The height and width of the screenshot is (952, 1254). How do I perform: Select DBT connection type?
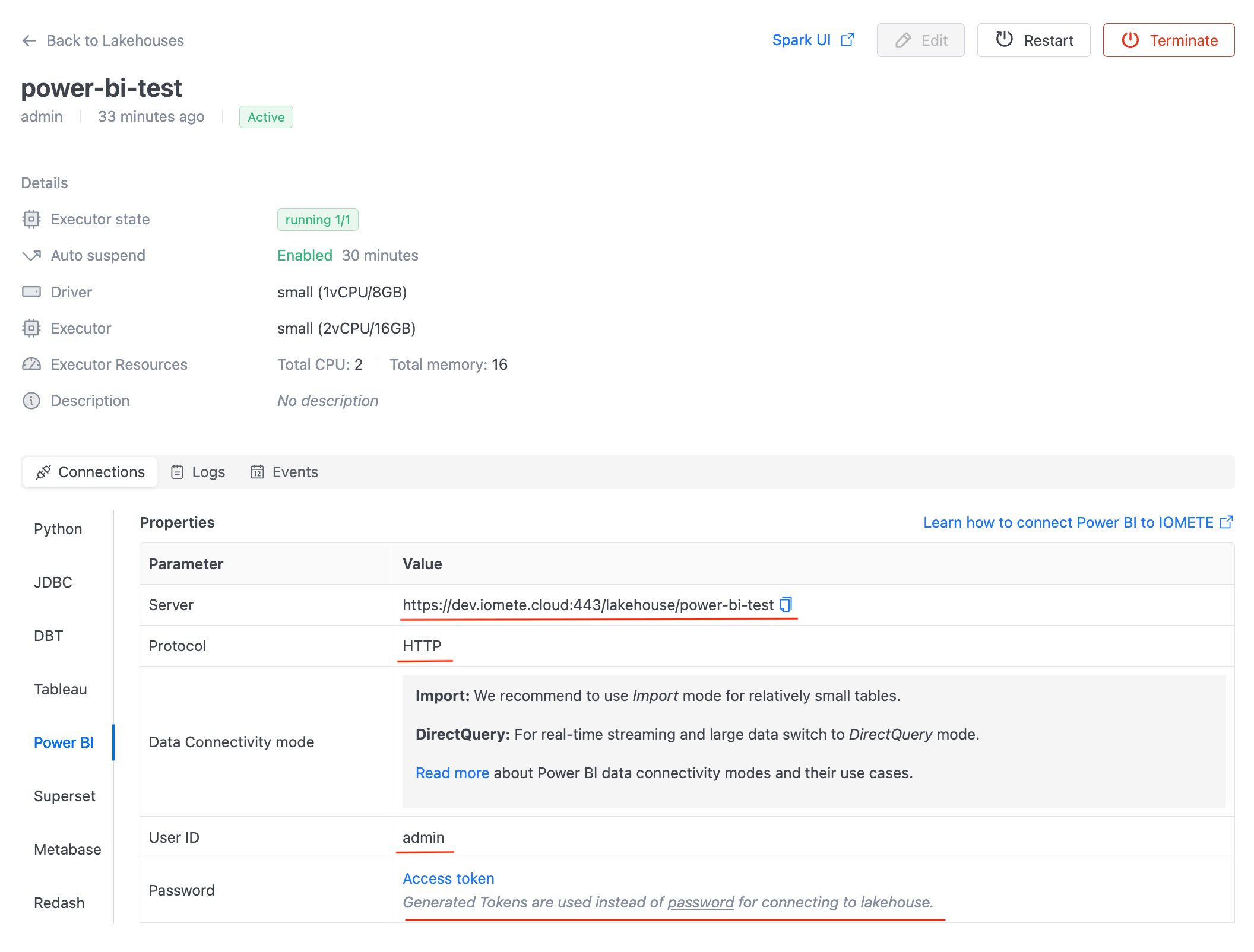(48, 636)
